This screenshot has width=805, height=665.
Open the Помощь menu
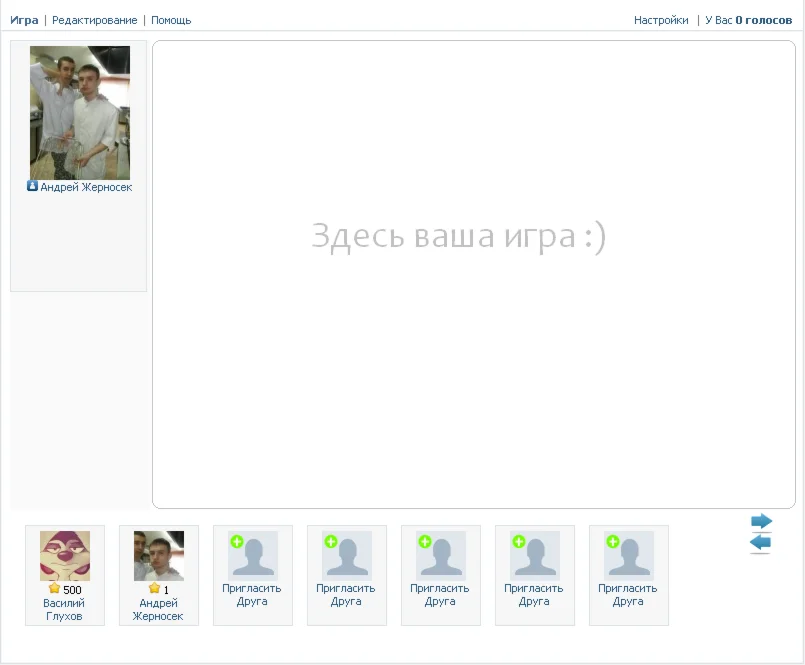(x=170, y=19)
